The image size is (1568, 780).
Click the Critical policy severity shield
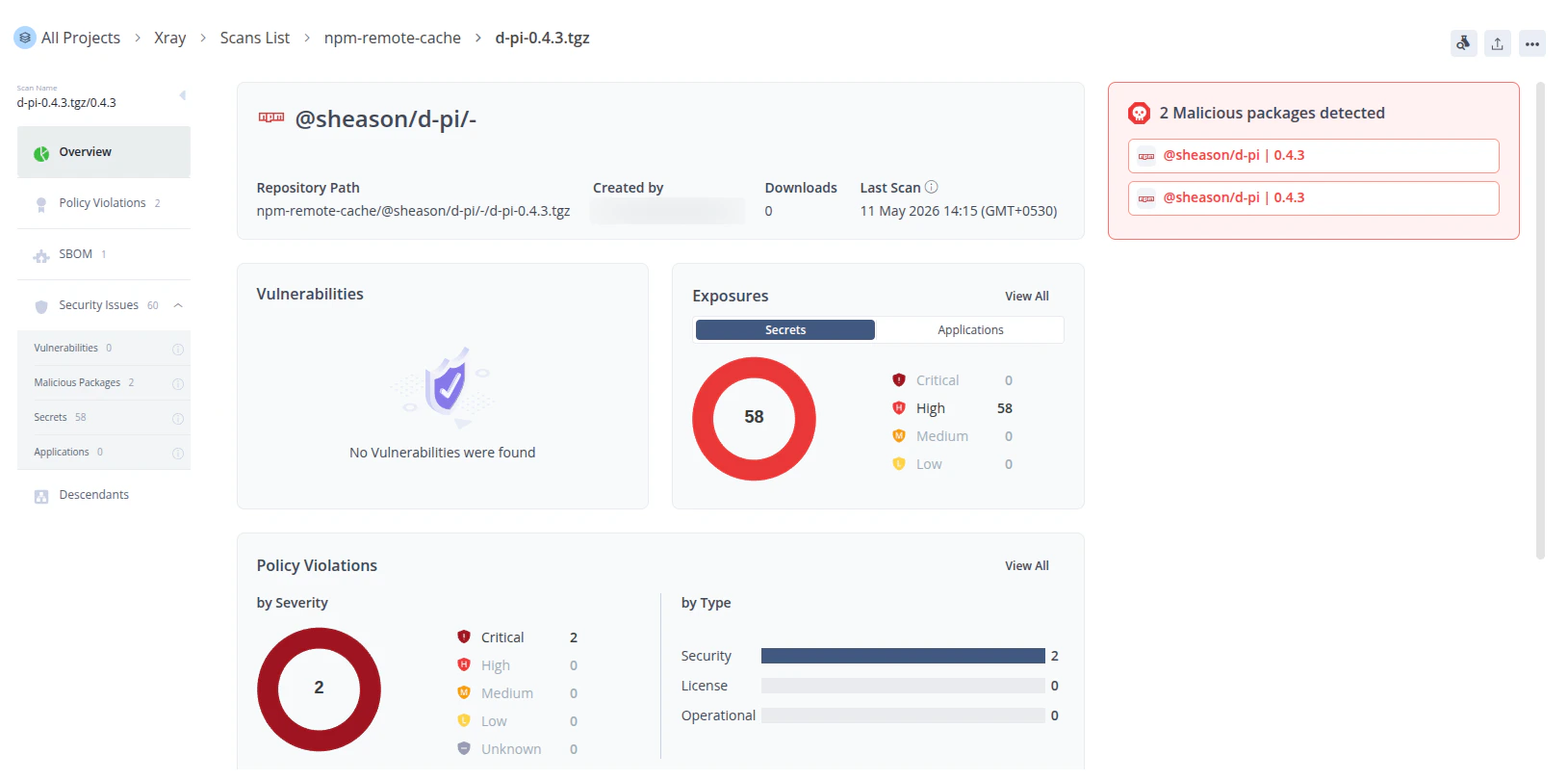click(464, 637)
